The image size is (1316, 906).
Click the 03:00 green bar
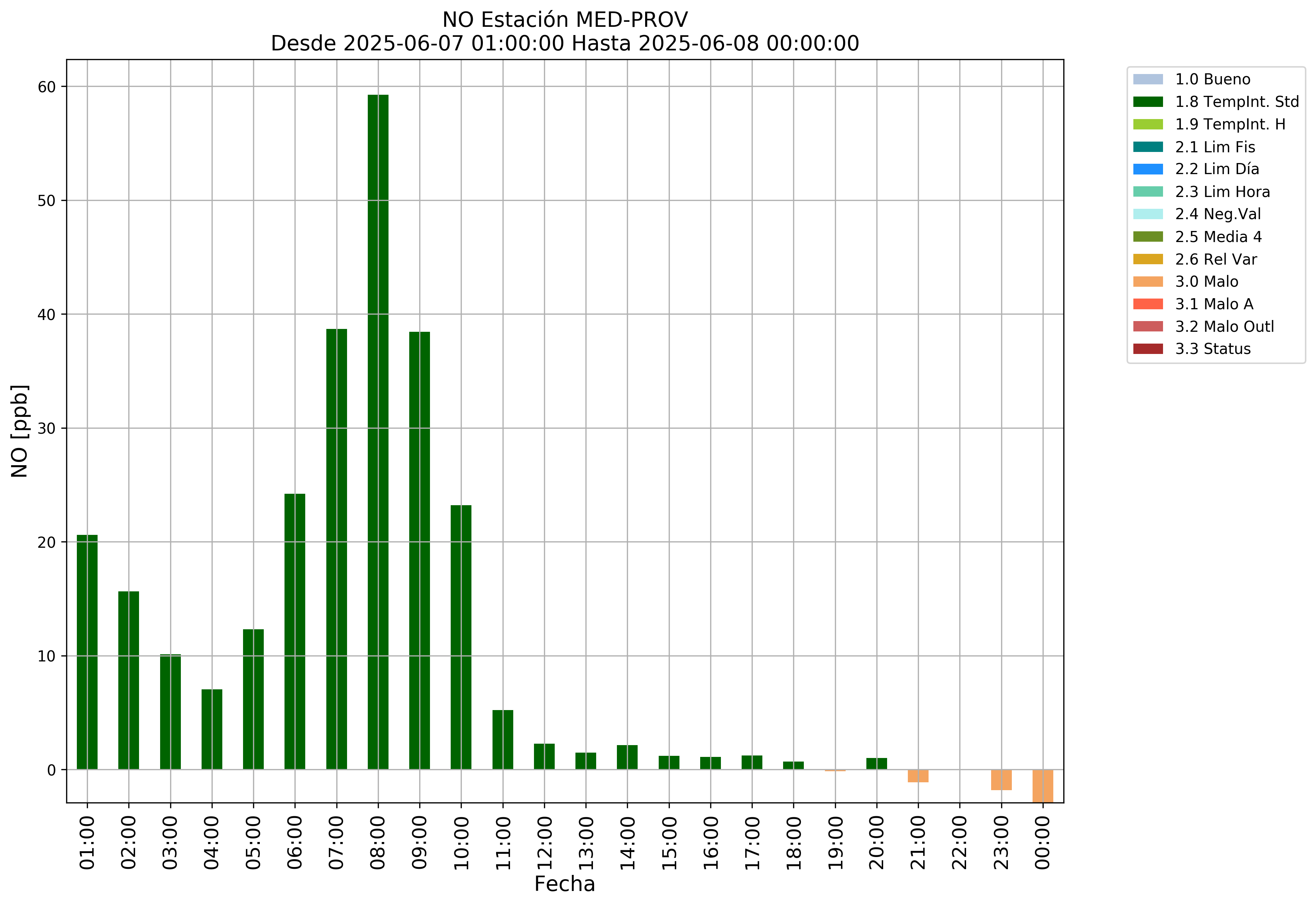point(170,712)
